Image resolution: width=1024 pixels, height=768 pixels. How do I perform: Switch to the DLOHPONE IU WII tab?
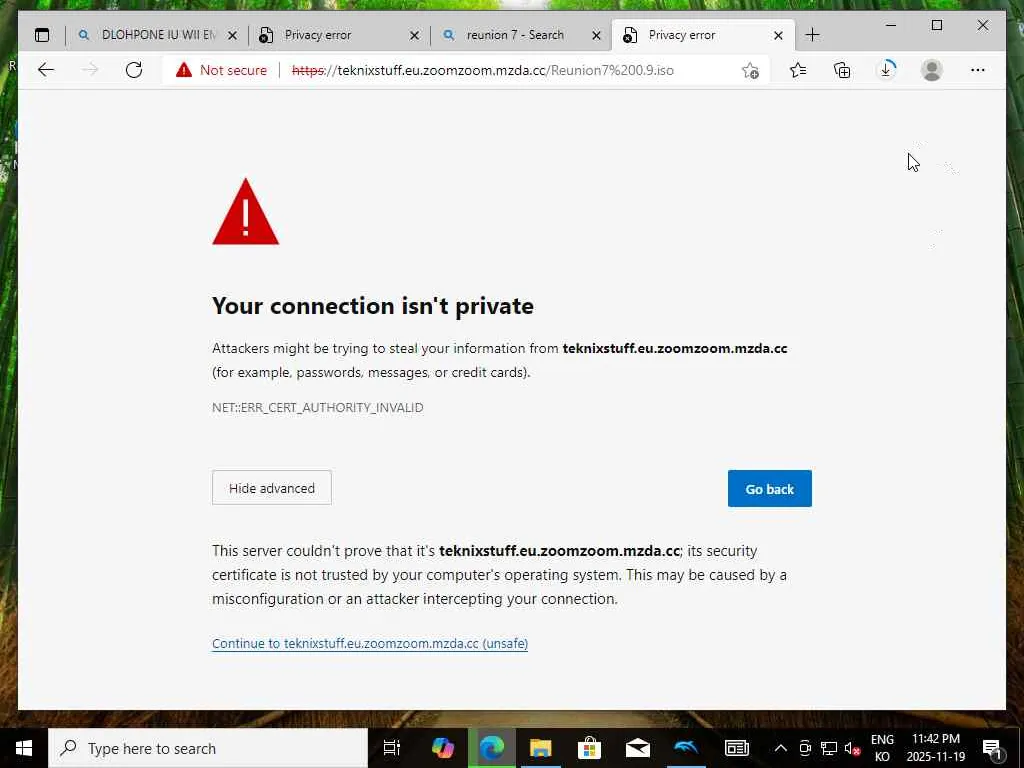point(157,35)
